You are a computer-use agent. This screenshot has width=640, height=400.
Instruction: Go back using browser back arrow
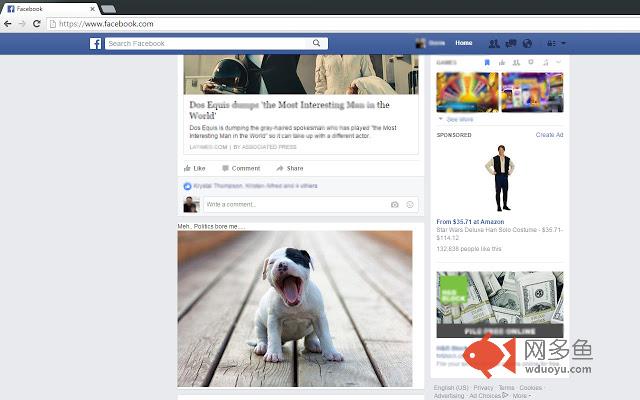point(8,24)
